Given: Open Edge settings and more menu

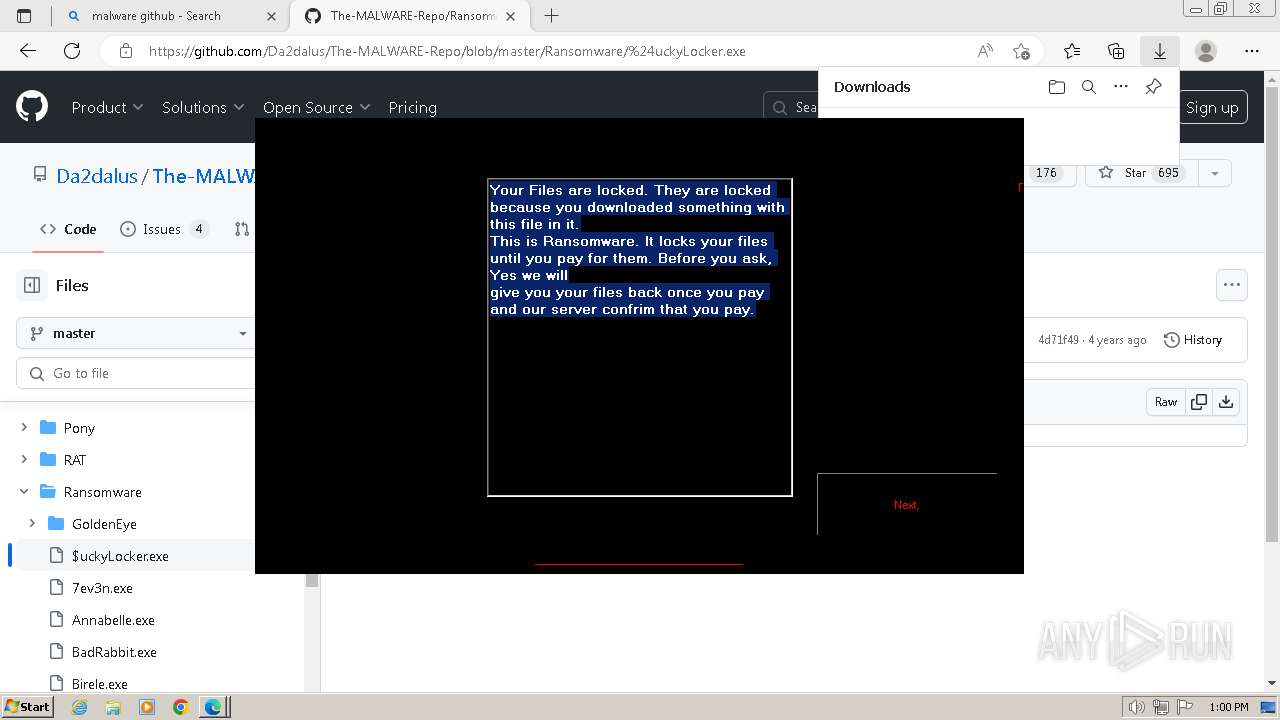Looking at the screenshot, I should tap(1252, 51).
